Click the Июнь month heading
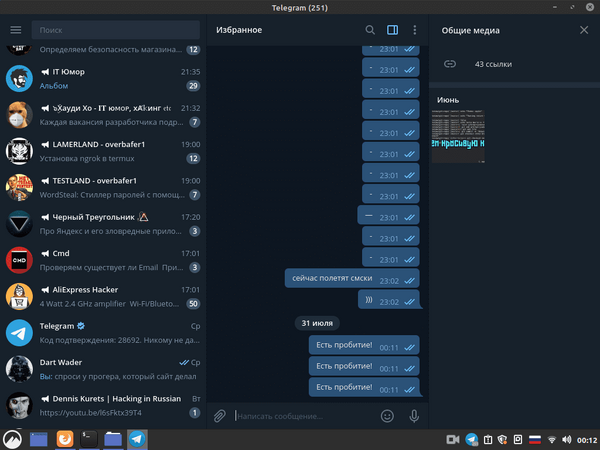Screen dimensions: 600x450 [x=448, y=100]
